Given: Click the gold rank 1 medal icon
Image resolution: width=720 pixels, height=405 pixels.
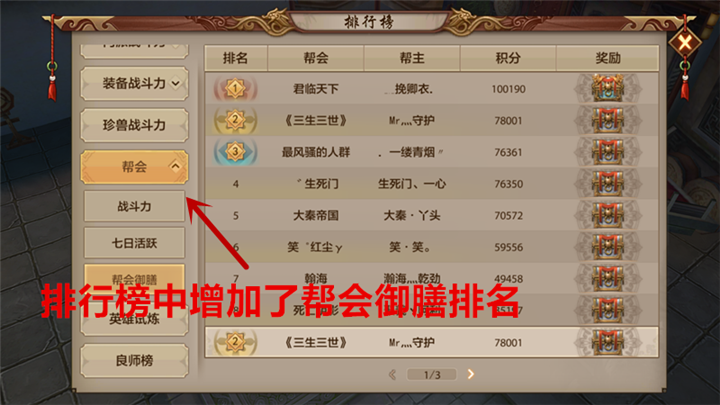Looking at the screenshot, I should click(x=235, y=88).
